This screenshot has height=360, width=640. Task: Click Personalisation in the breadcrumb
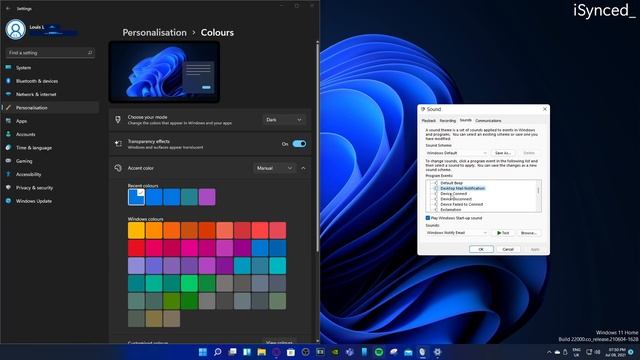[x=154, y=33]
